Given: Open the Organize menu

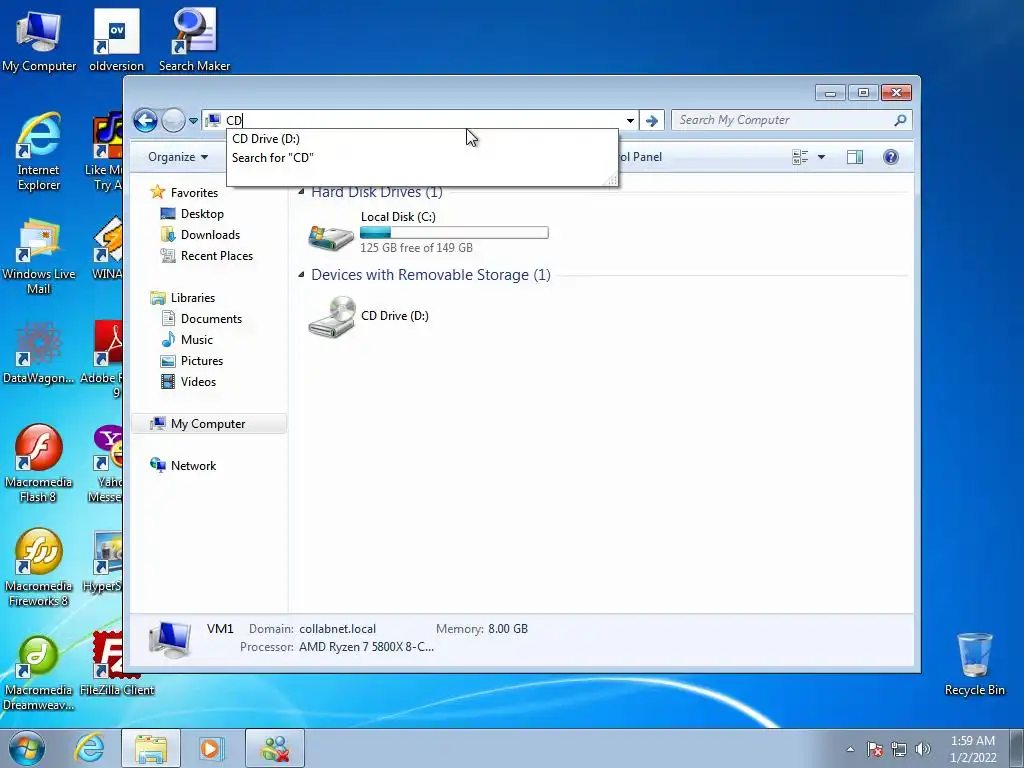Looking at the screenshot, I should (x=178, y=157).
